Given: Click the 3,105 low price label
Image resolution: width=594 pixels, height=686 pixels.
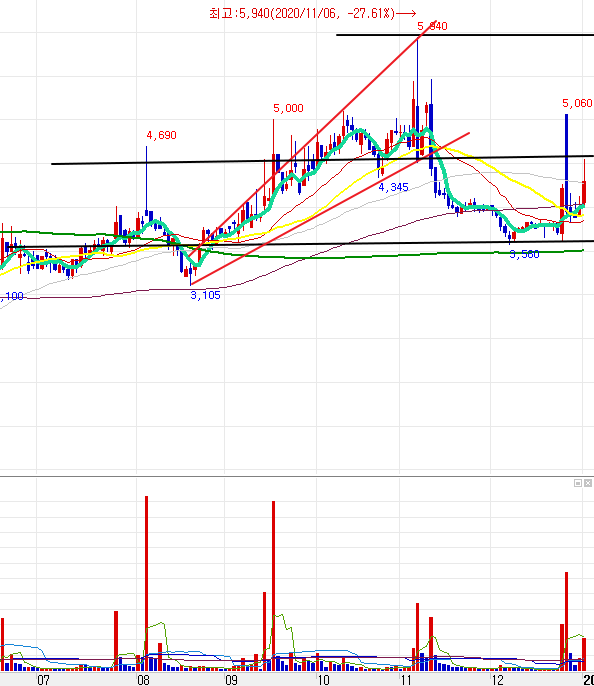Looking at the screenshot, I should (205, 295).
